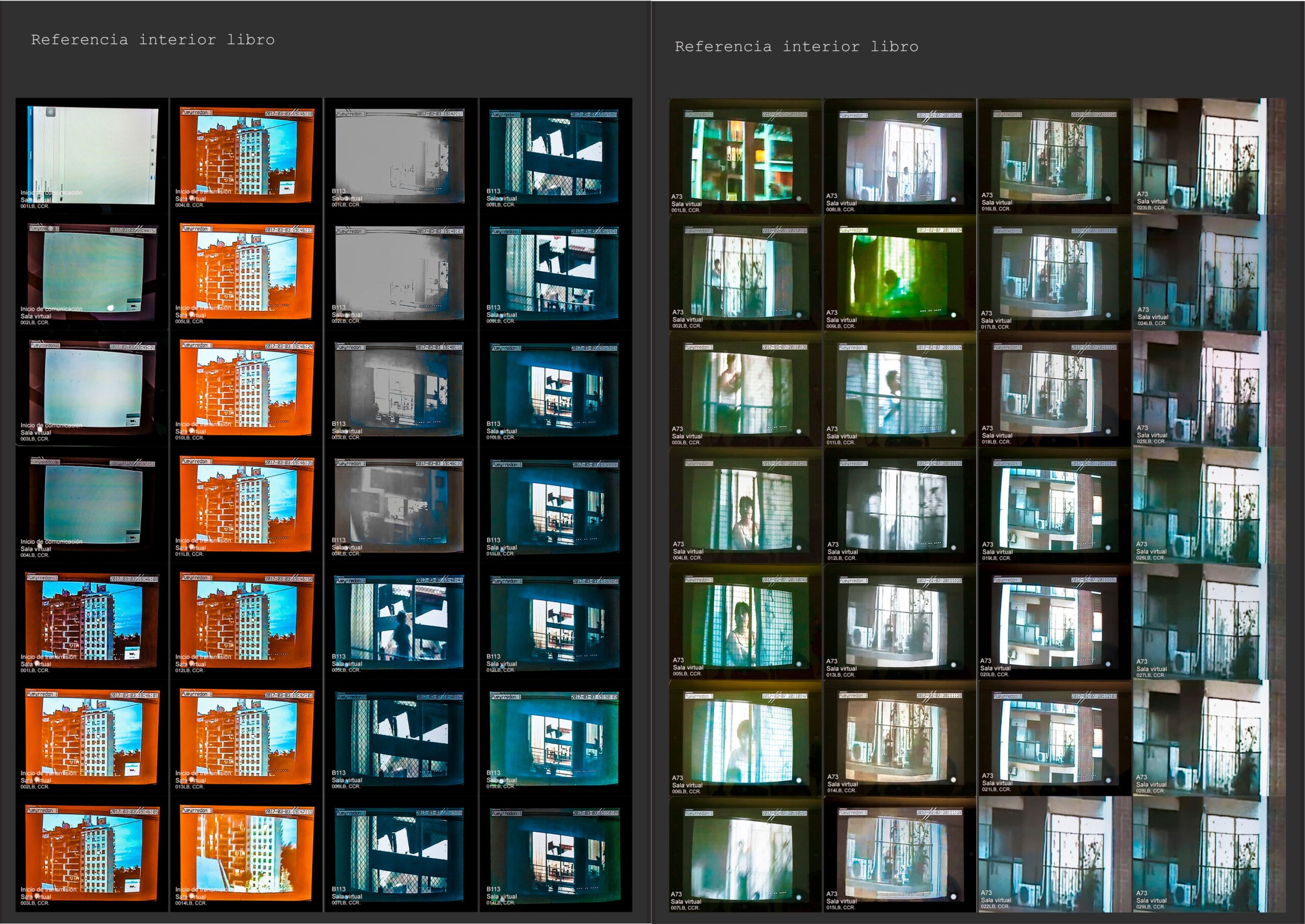This screenshot has width=1305, height=924.
Task: Open the A73 001LB teal shelf frame
Action: 746,157
